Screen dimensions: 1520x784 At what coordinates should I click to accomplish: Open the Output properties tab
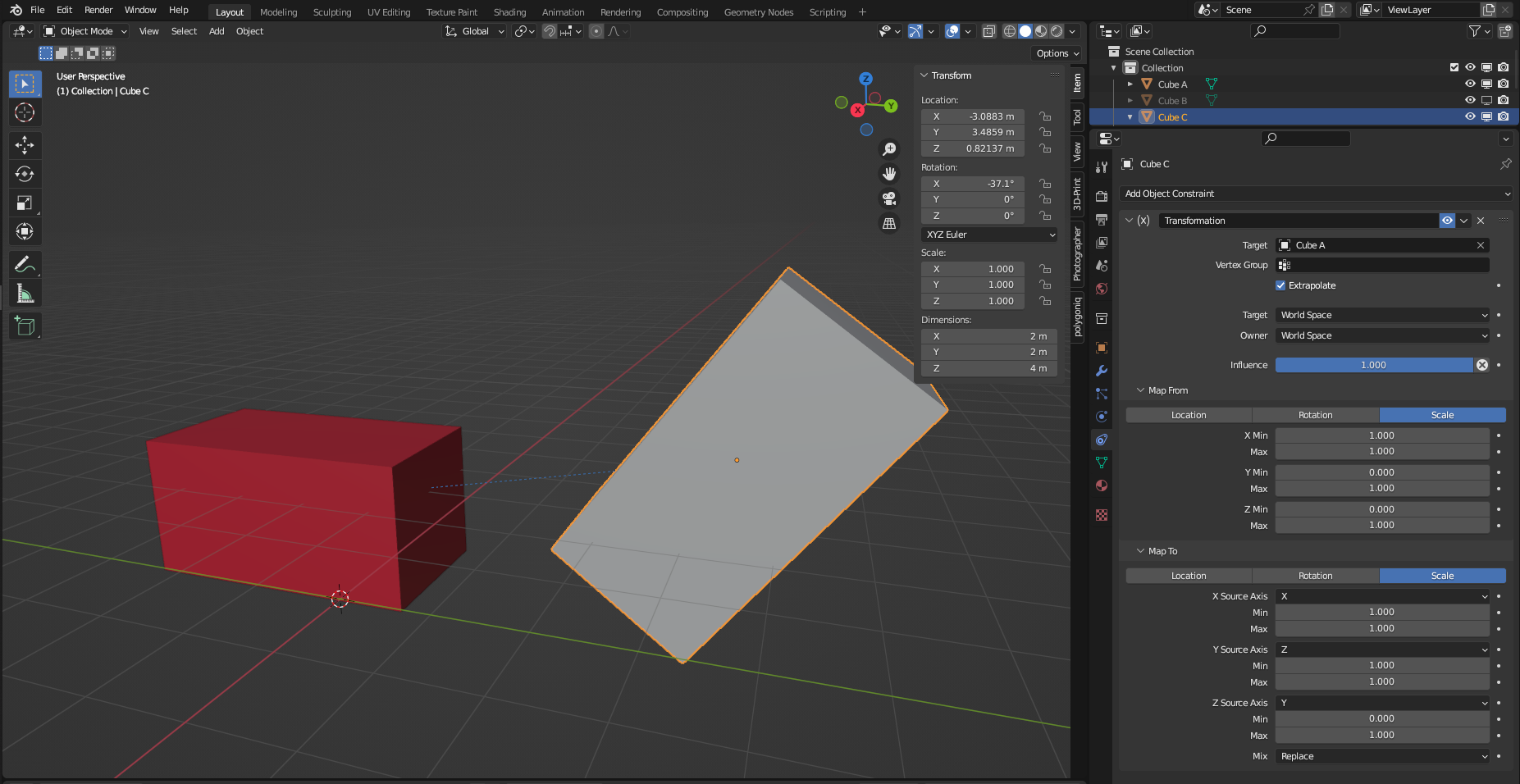click(x=1102, y=220)
